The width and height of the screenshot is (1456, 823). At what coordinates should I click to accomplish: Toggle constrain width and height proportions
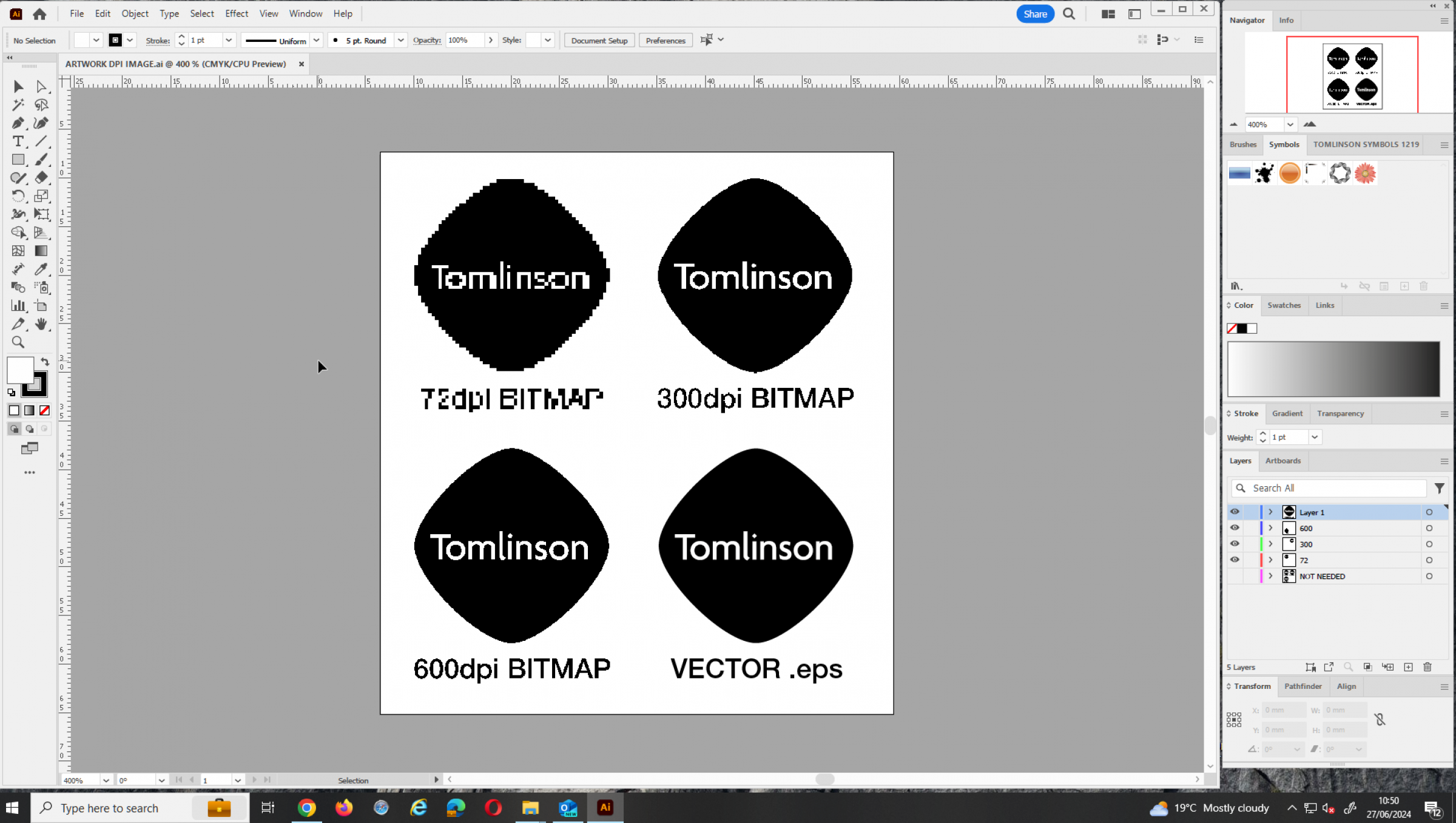1380,720
